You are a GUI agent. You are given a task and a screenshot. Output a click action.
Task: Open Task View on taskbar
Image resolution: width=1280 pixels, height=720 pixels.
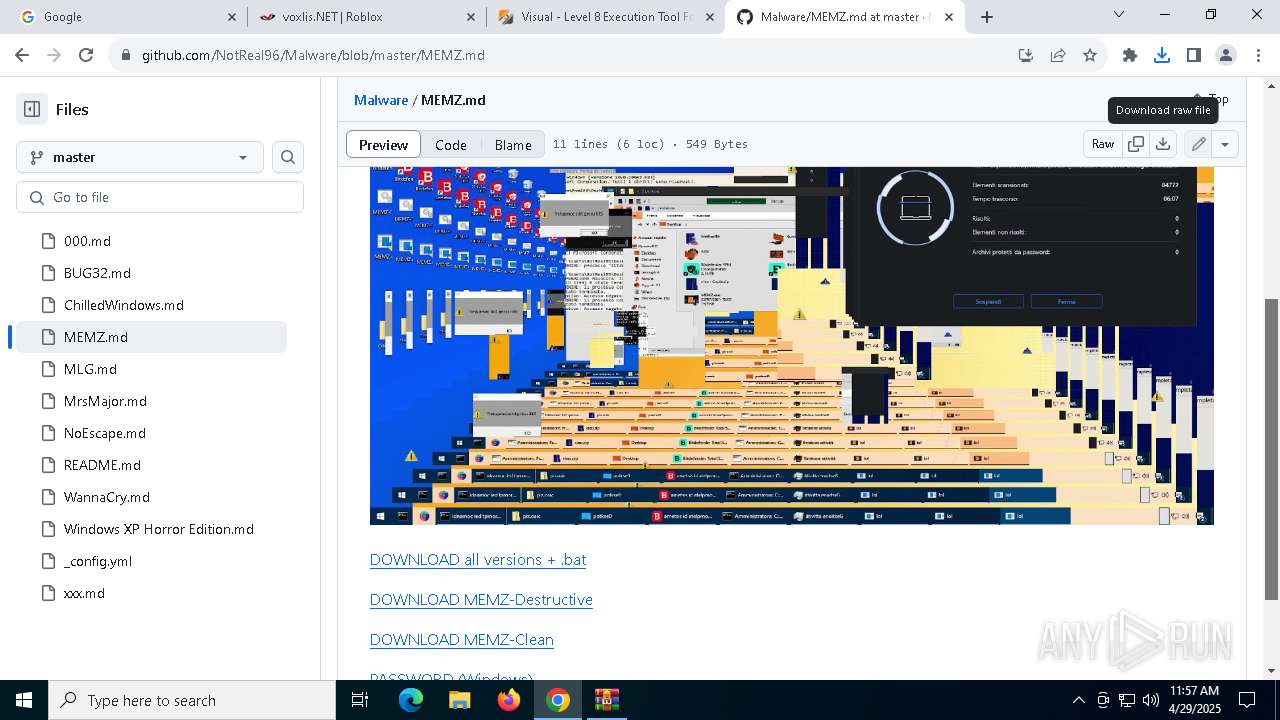pyautogui.click(x=360, y=700)
